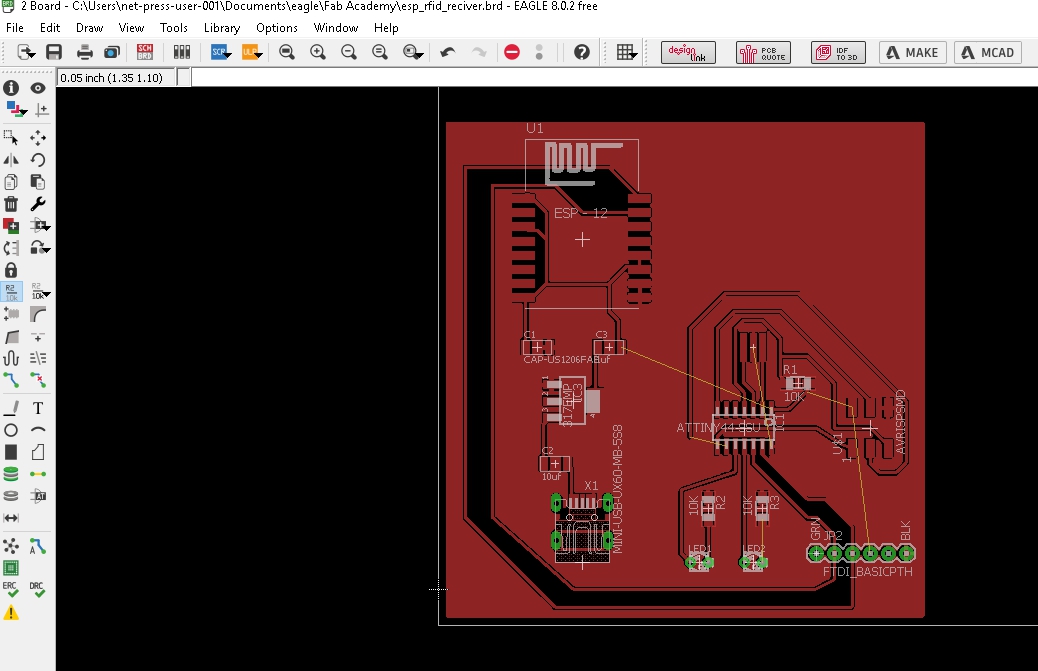Image resolution: width=1038 pixels, height=671 pixels.
Task: Select the Attribute tool
Action: click(38, 496)
